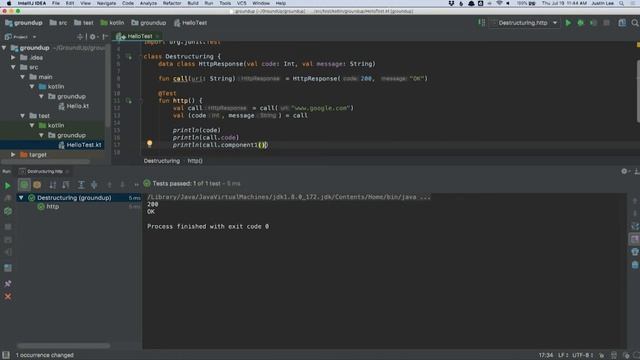Click the src breadcrumb in the navigation bar
640x360 pixels.
point(58,23)
